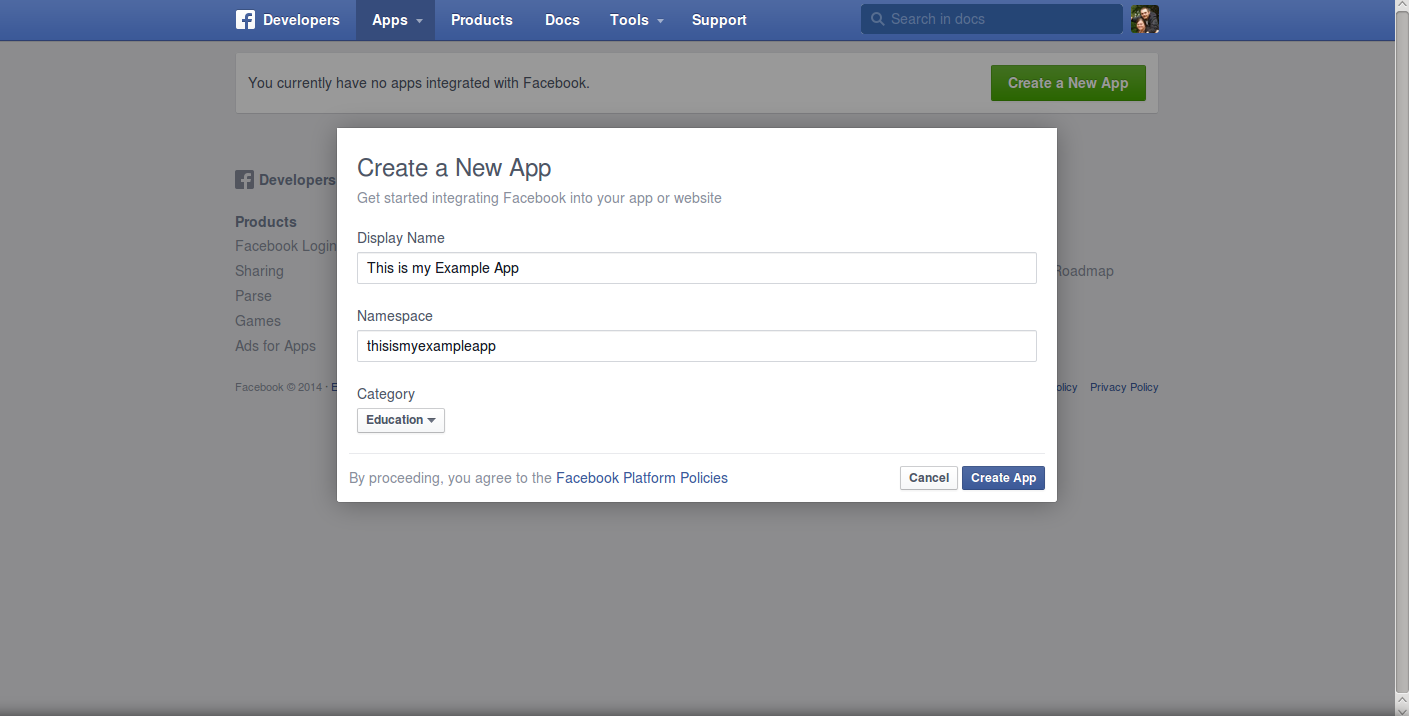Open the Education category dropdown
Screen dimensions: 1409x716
(401, 420)
